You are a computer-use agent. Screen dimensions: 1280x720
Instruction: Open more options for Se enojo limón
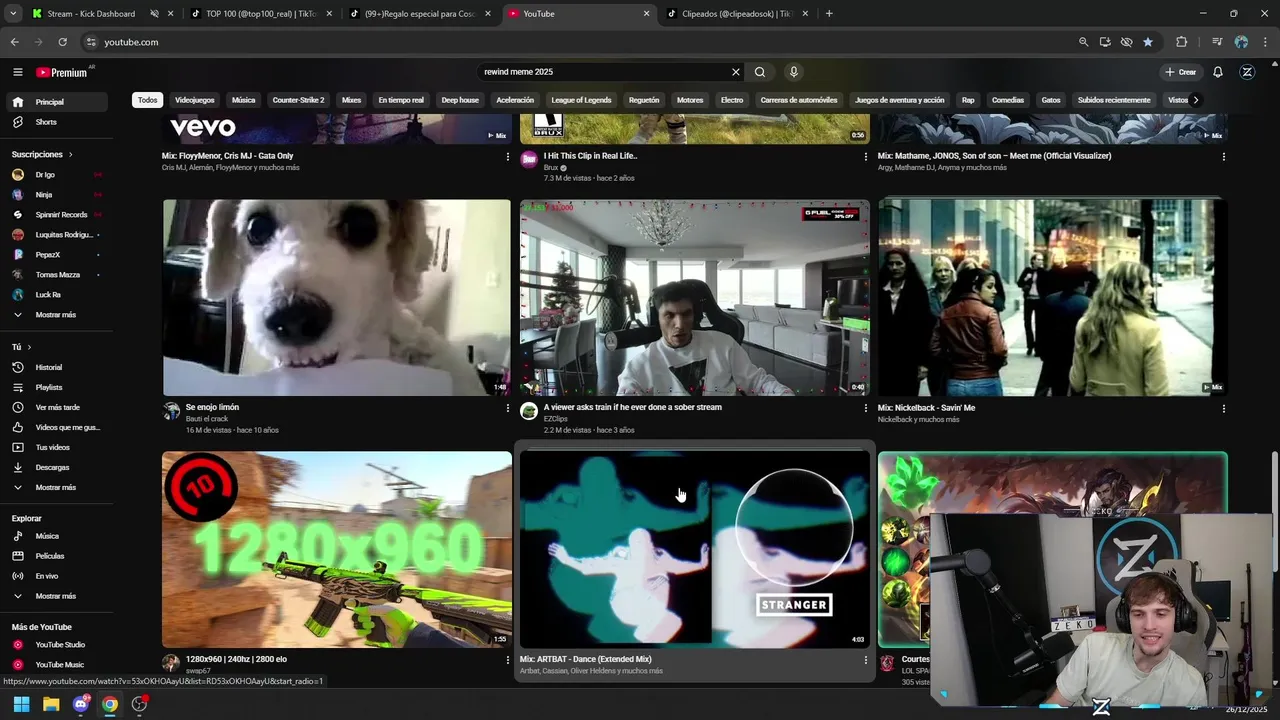point(508,408)
